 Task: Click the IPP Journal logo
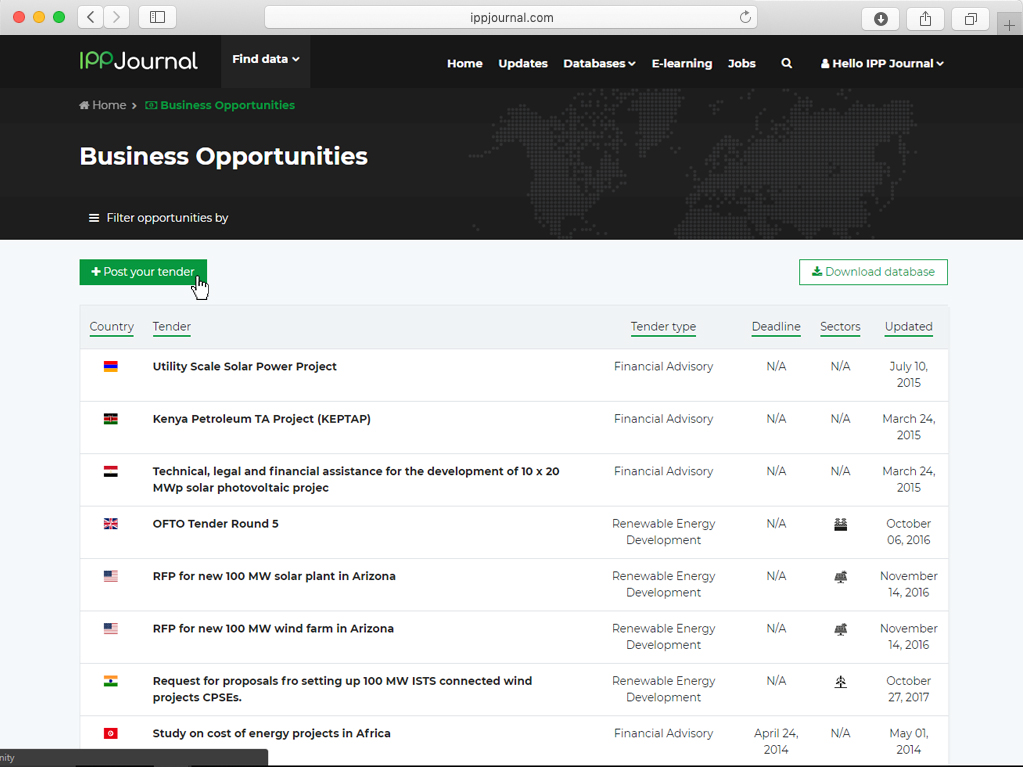138,61
